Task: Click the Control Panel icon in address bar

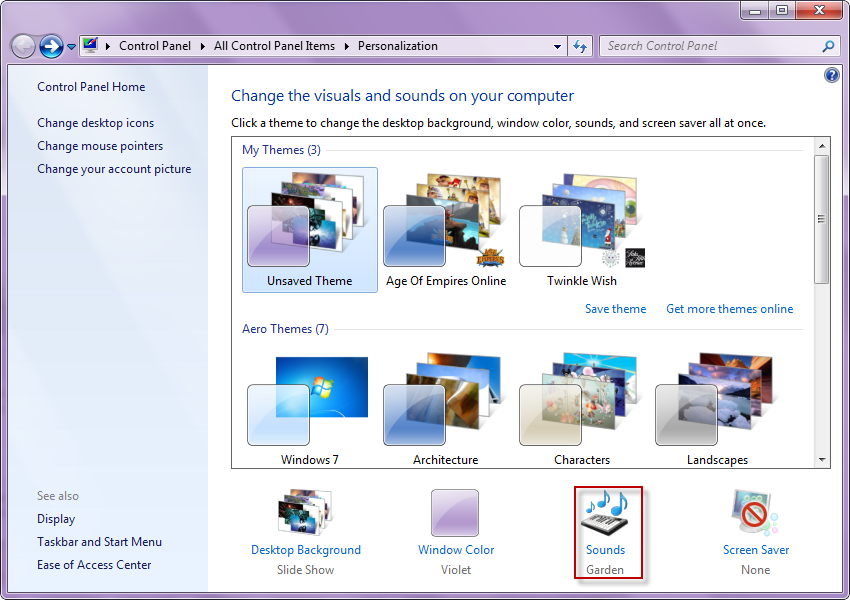Action: tap(91, 46)
